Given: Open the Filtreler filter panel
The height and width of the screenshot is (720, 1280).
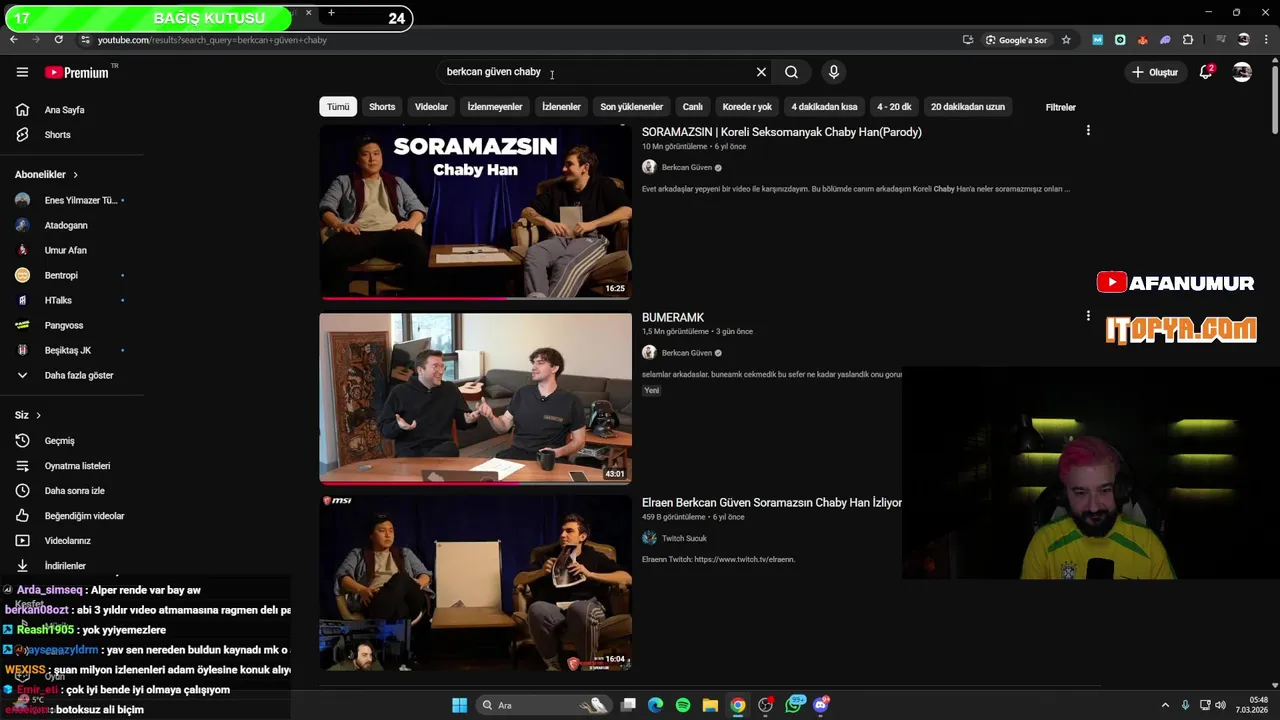Looking at the screenshot, I should point(1060,107).
